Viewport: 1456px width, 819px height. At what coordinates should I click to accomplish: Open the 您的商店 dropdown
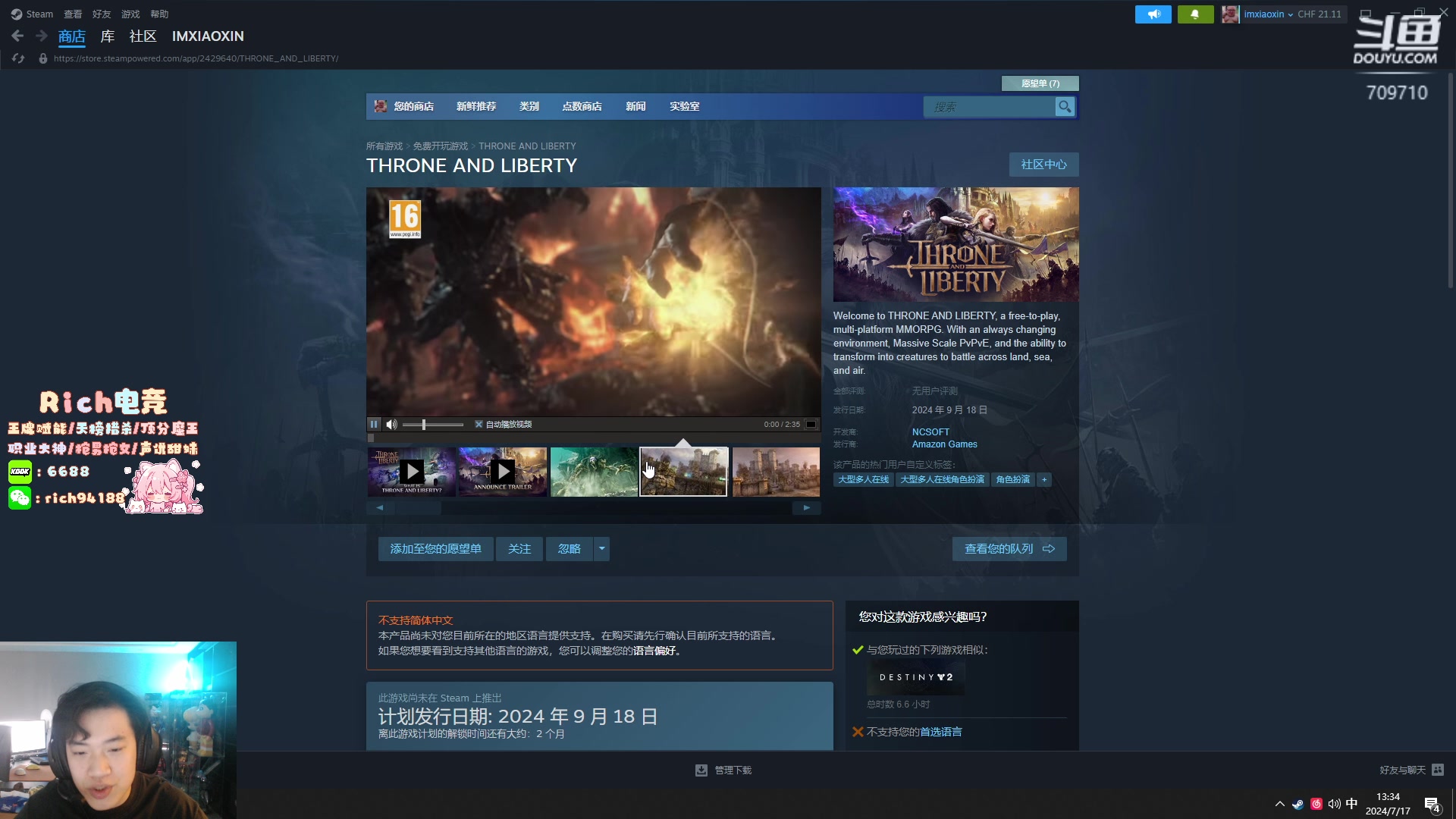pyautogui.click(x=414, y=107)
